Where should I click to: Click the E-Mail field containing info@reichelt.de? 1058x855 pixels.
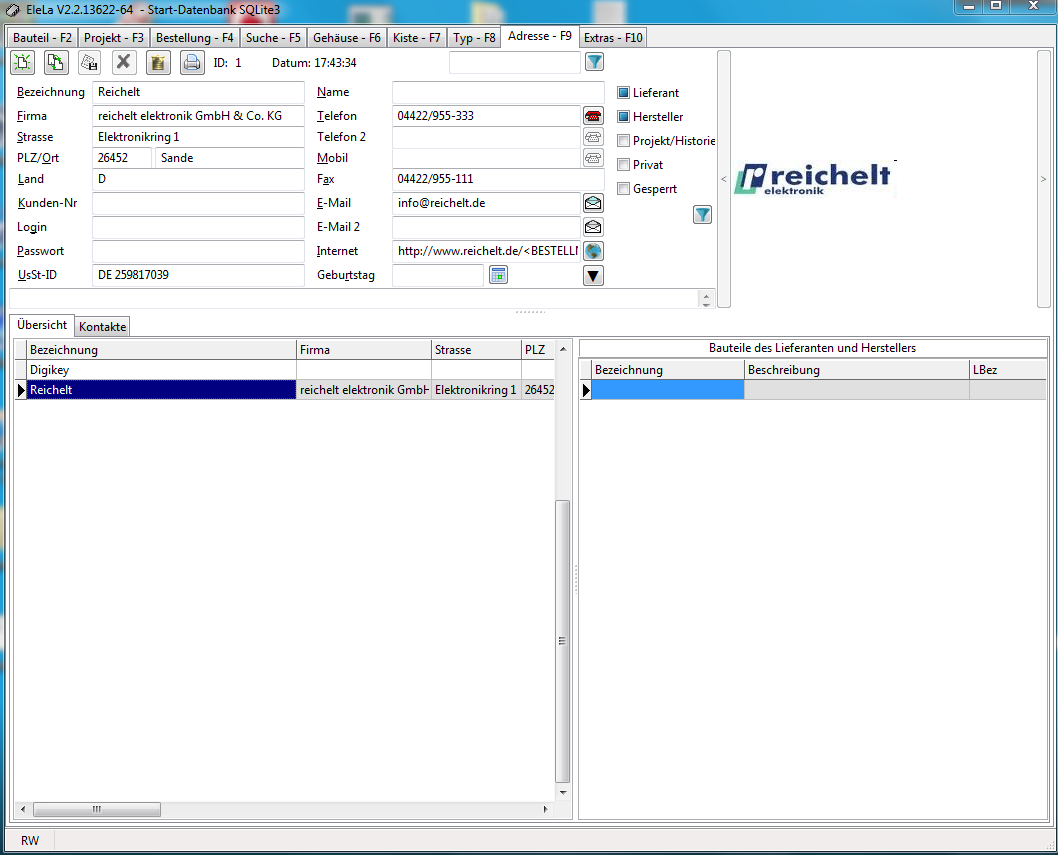point(486,203)
